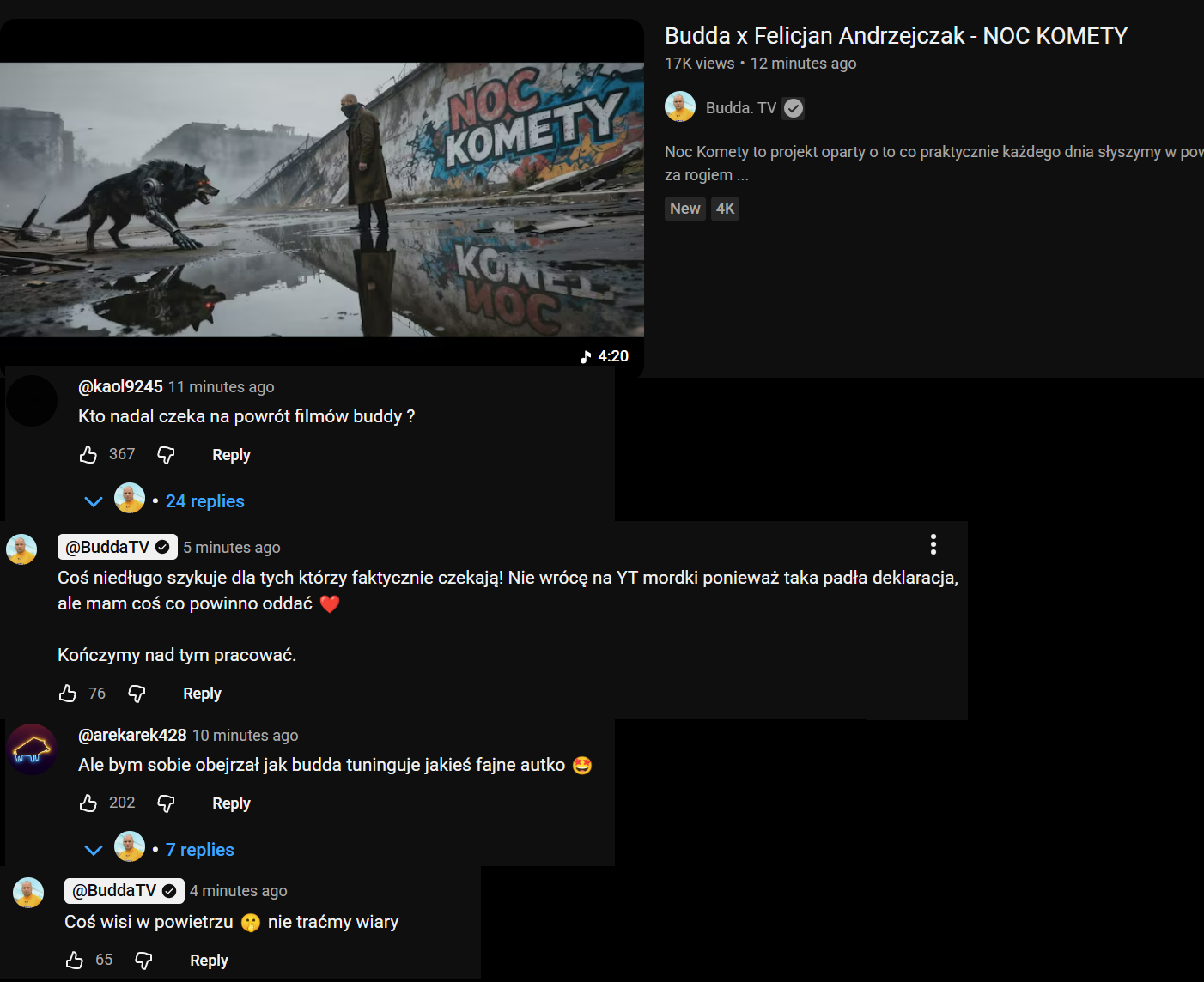The height and width of the screenshot is (982, 1204).
Task: Dislike the comment by @kaol9245
Action: 166,455
